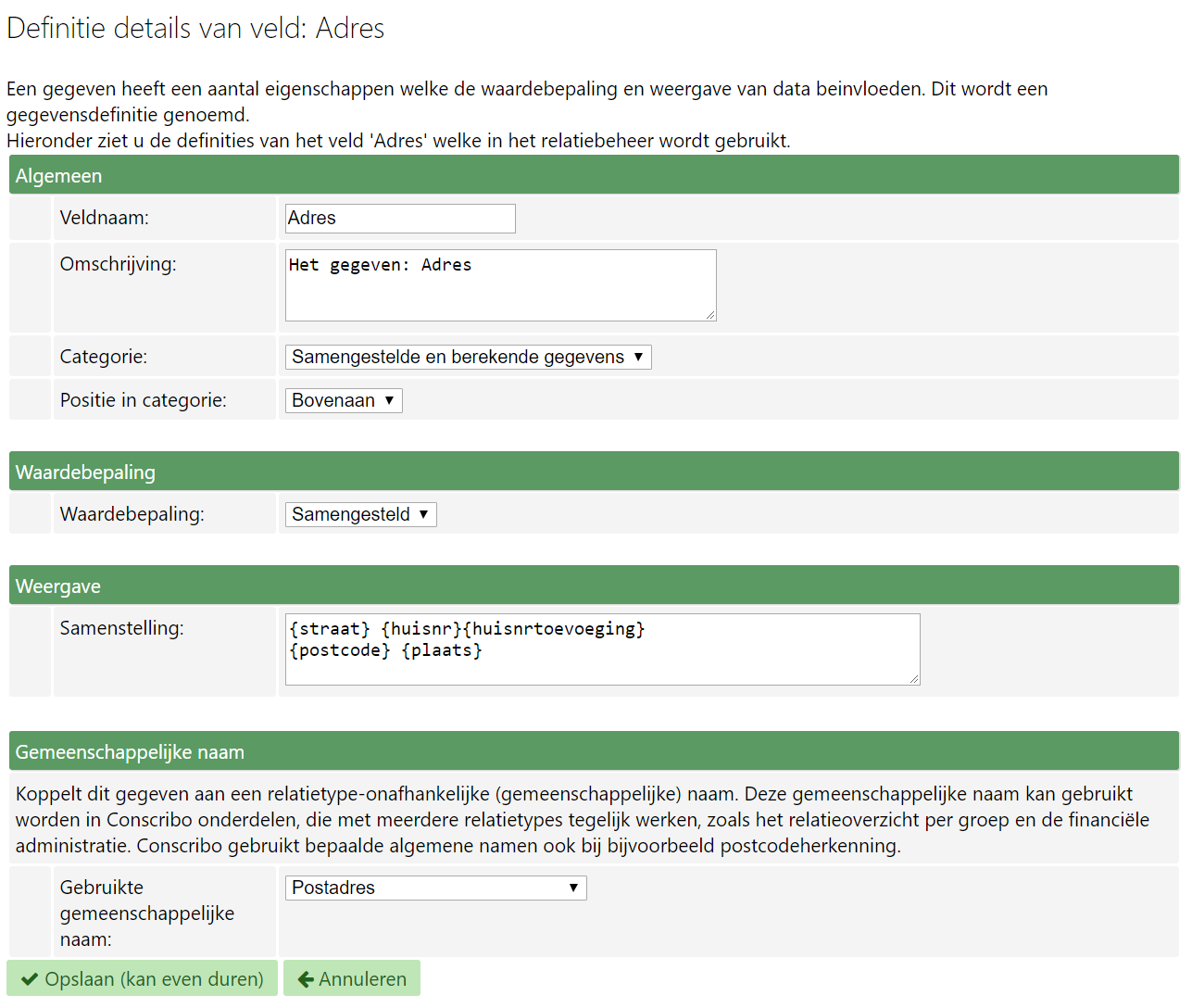Viewport: 1192px width, 1008px height.
Task: Click the resize handle of the Samenstelling textarea
Action: [913, 679]
